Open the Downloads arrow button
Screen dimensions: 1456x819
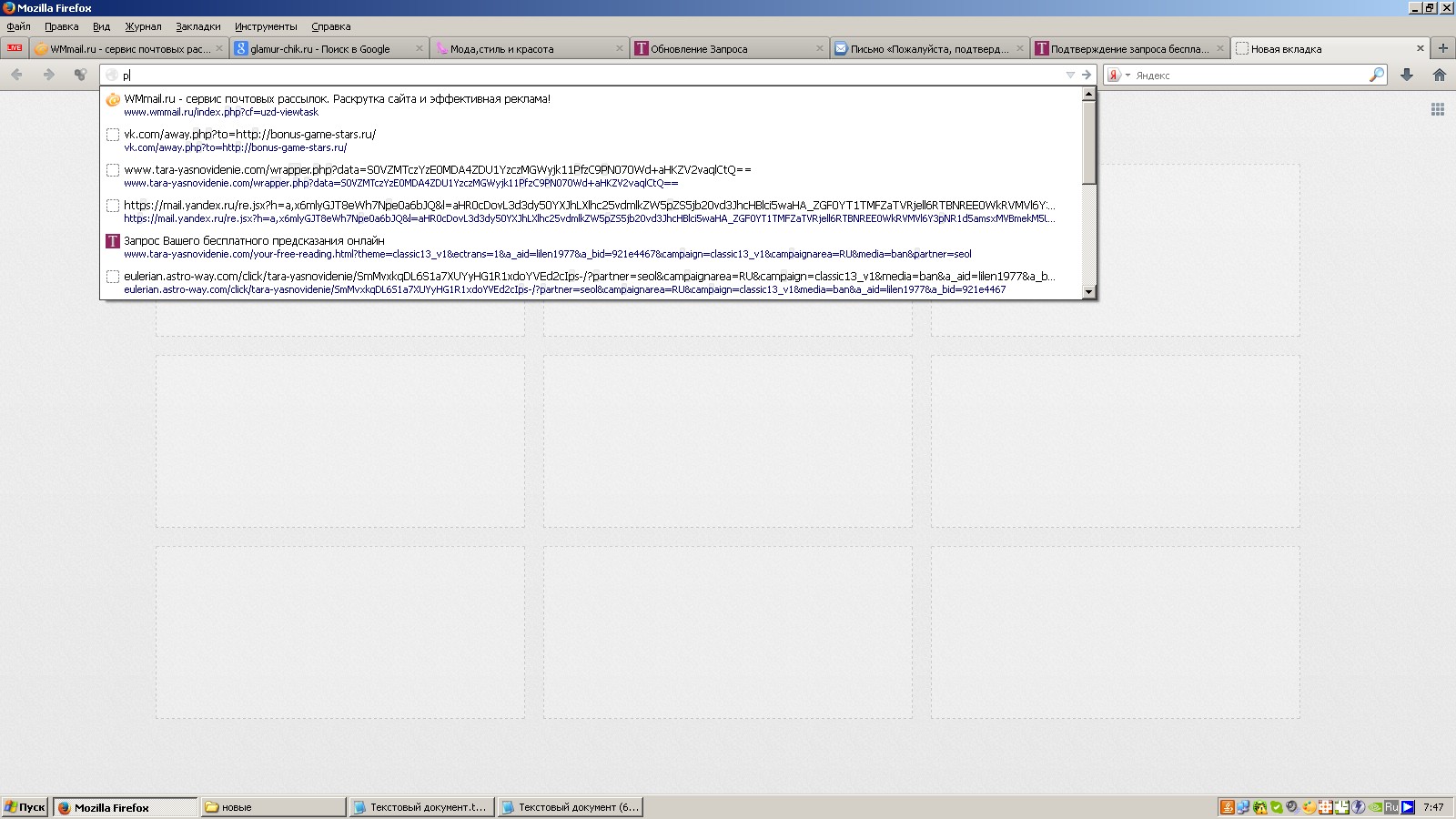pyautogui.click(x=1407, y=75)
